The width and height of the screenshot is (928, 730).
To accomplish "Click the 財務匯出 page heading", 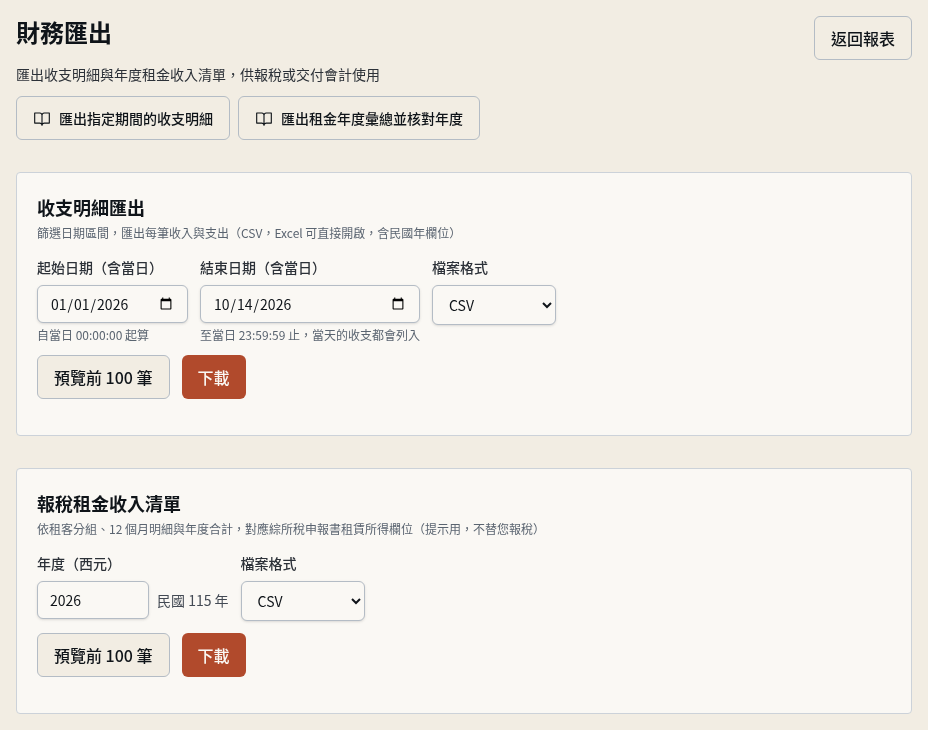I will pos(64,33).
